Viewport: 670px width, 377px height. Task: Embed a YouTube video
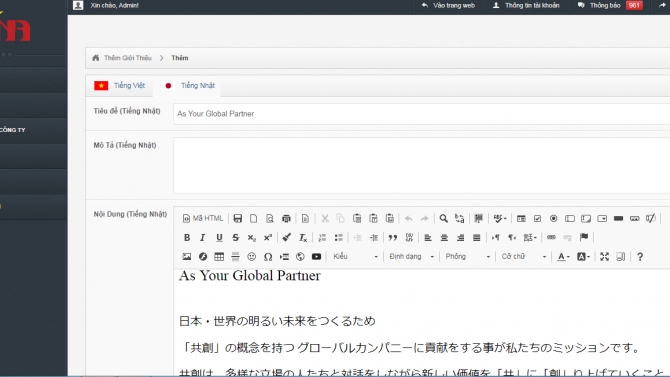(316, 256)
